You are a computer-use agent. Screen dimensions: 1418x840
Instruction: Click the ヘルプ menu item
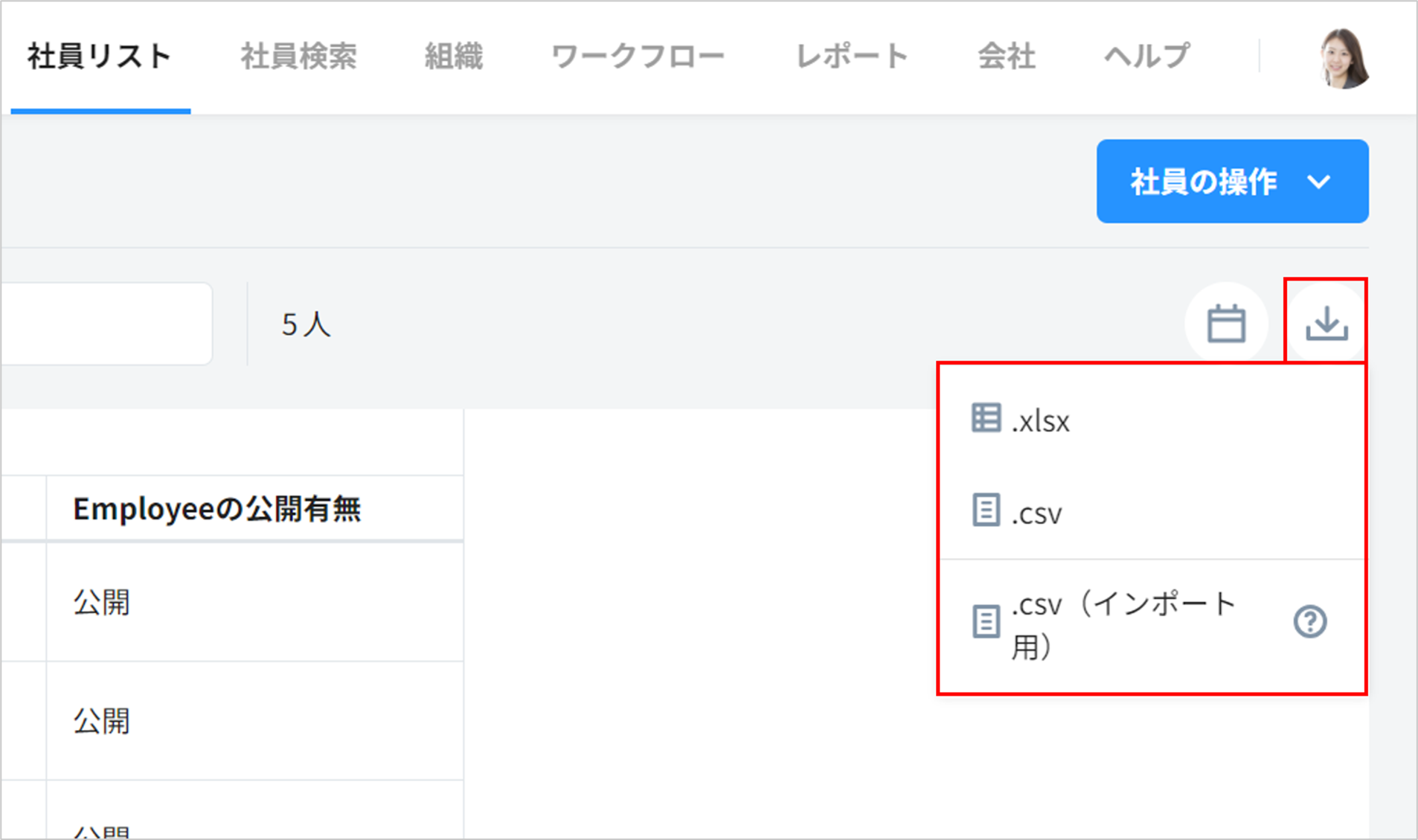click(x=1146, y=57)
